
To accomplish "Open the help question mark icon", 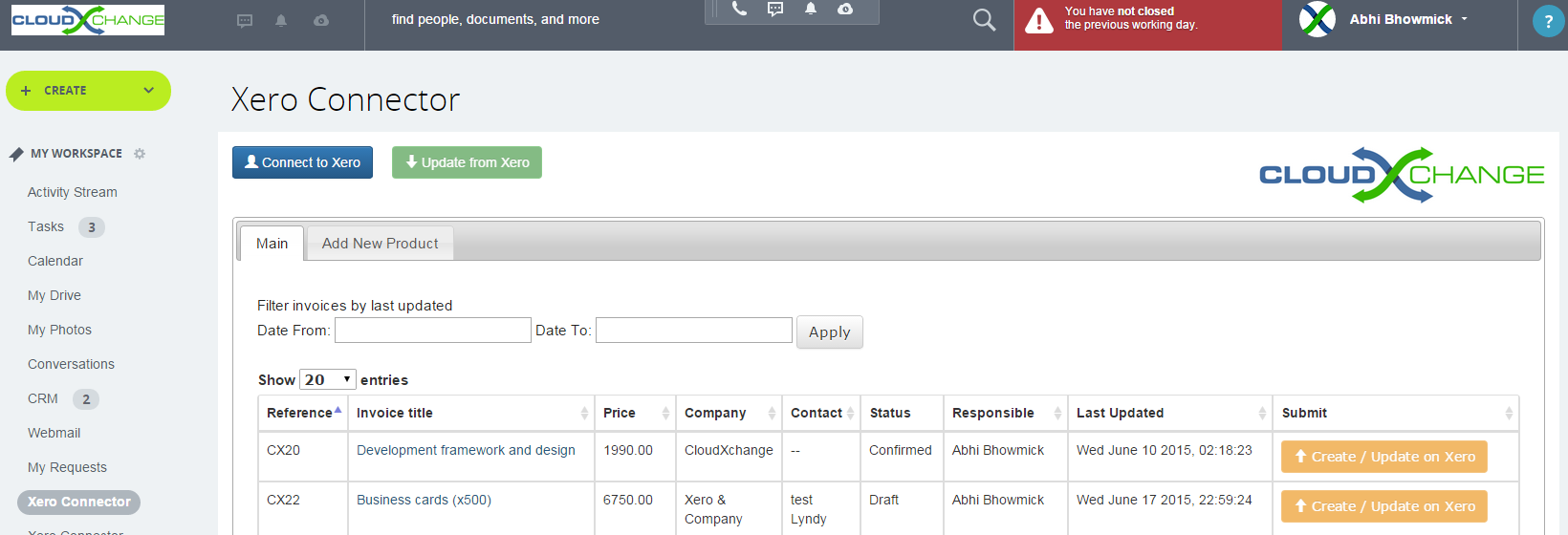I will [x=1548, y=21].
